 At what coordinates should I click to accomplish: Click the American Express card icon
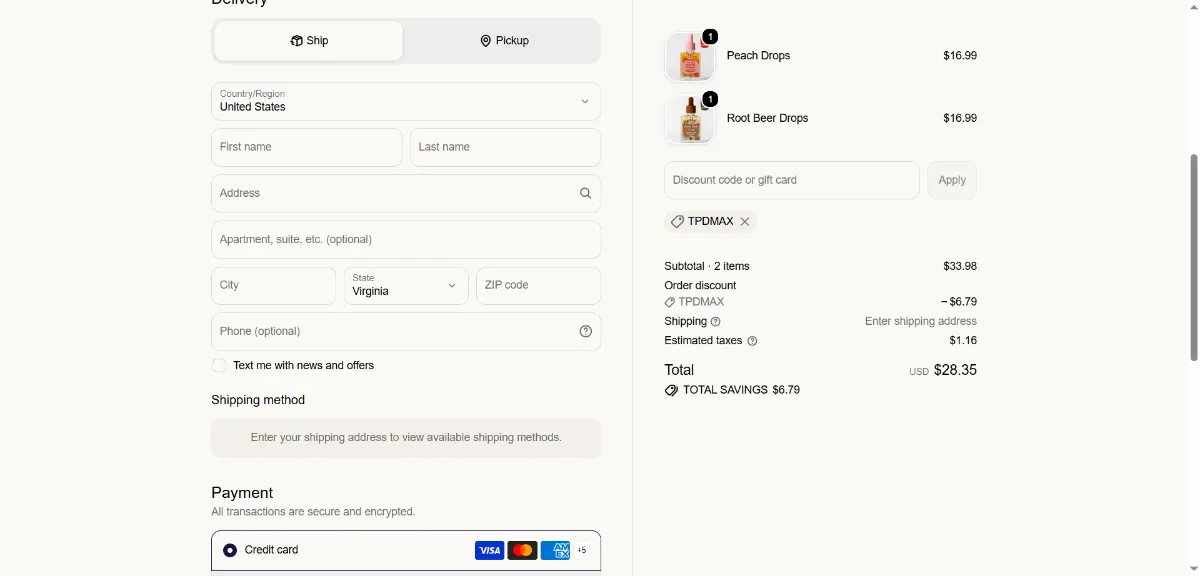click(x=555, y=550)
